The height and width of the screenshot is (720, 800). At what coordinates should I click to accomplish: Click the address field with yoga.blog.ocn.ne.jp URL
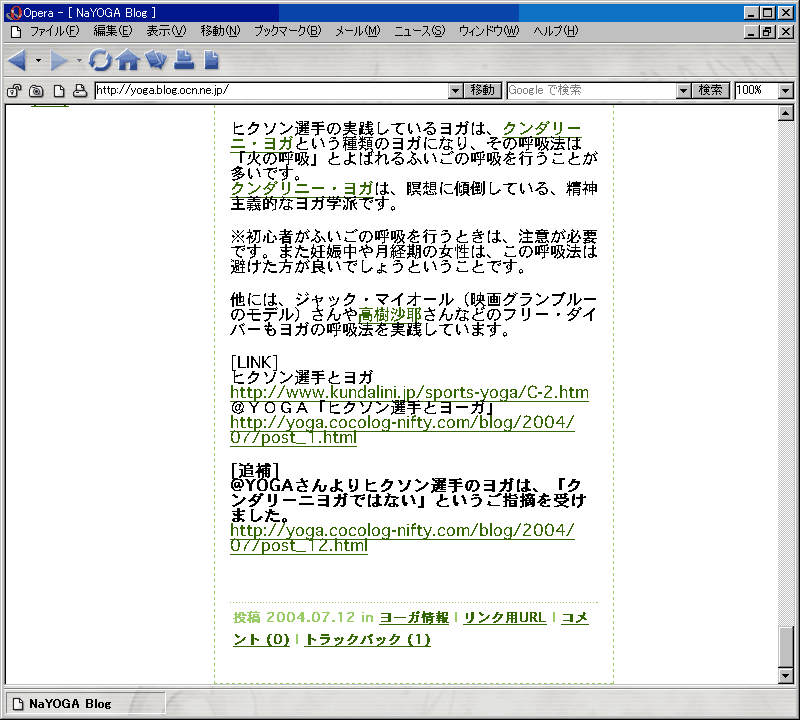pos(272,91)
